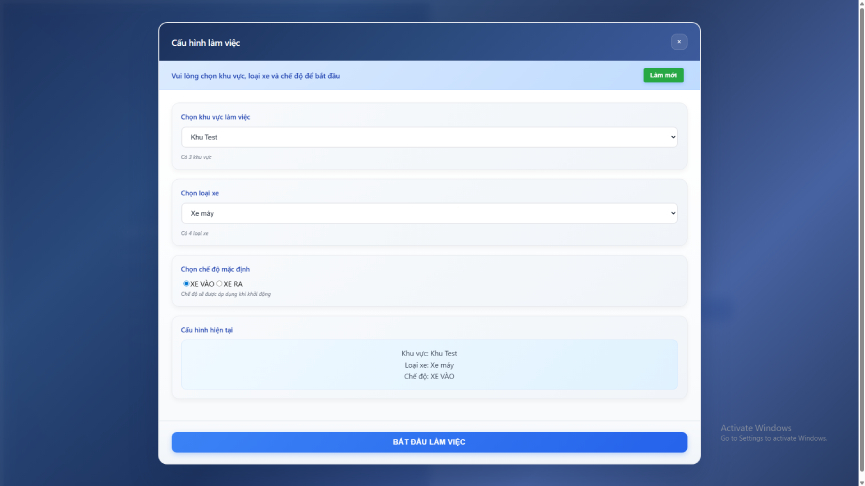Click the Vui lòng chọn khu vực instruction text

[x=256, y=76]
